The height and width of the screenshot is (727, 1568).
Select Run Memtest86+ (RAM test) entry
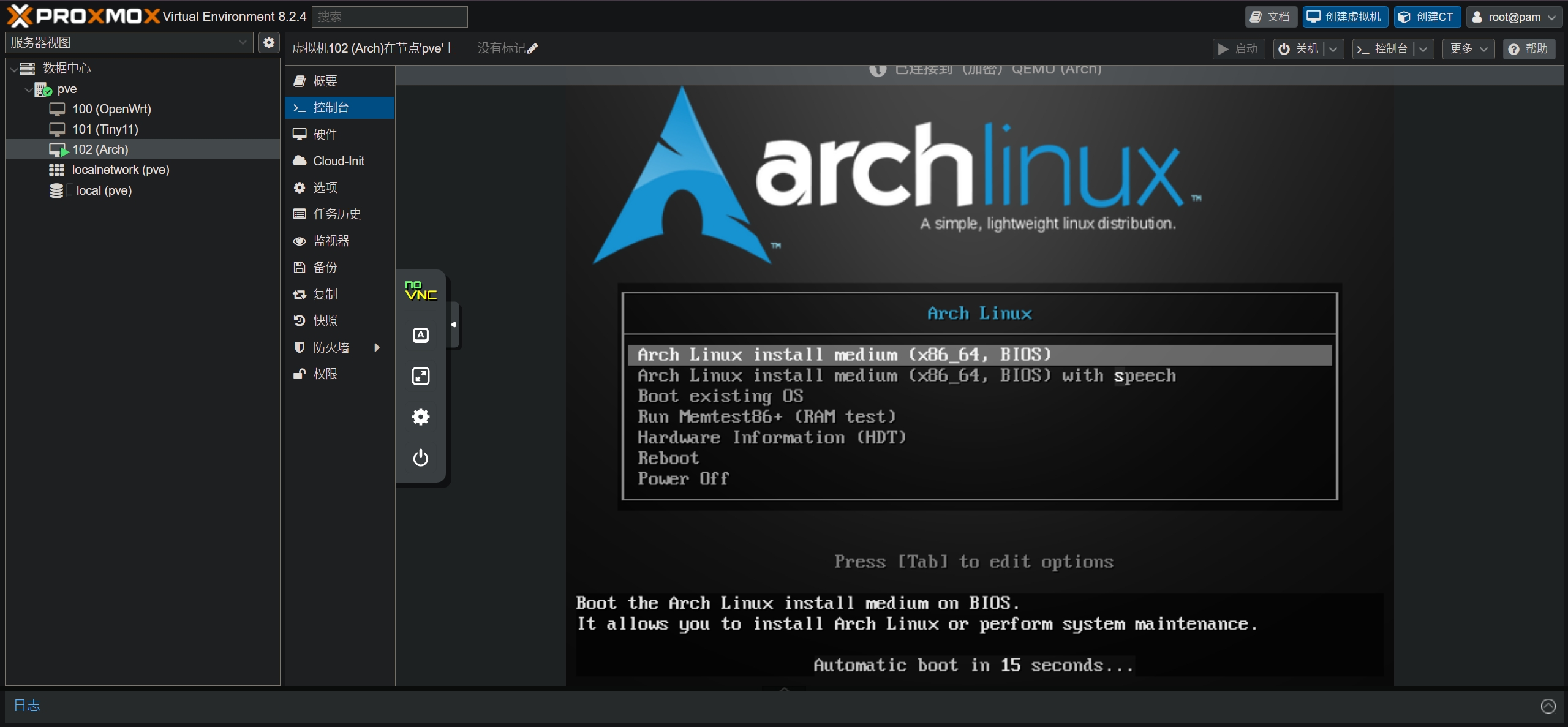[x=979, y=416]
